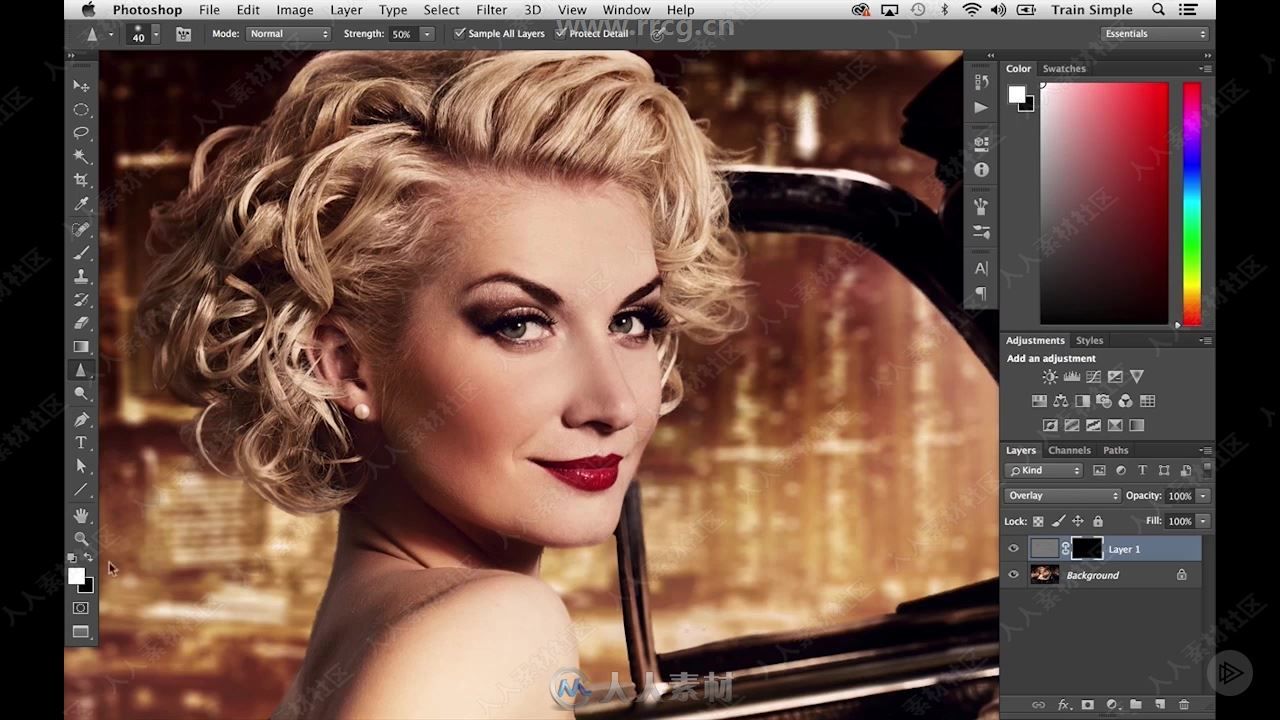Switch to the Swatches tab
The width and height of the screenshot is (1280, 720).
click(x=1064, y=69)
